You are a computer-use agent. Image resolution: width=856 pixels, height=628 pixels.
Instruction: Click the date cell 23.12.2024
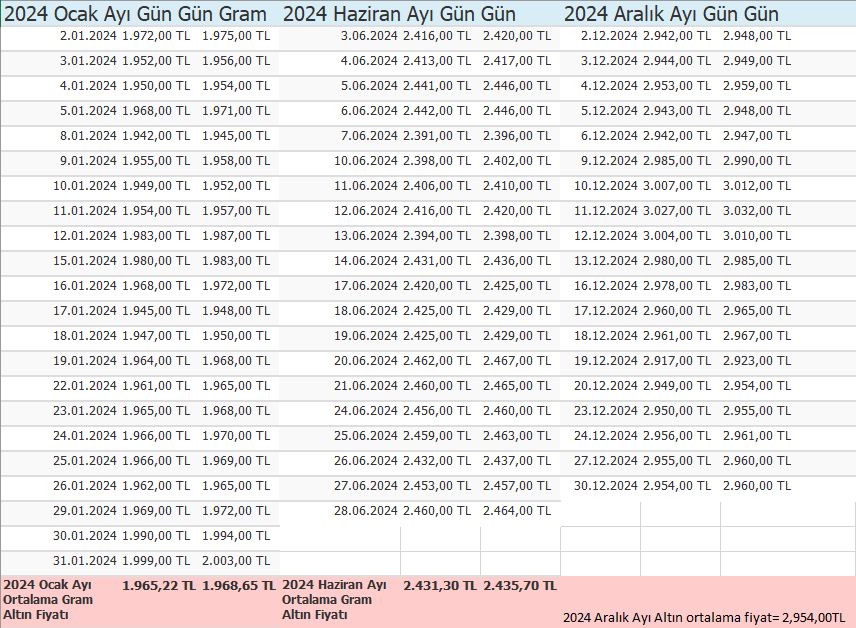(606, 411)
